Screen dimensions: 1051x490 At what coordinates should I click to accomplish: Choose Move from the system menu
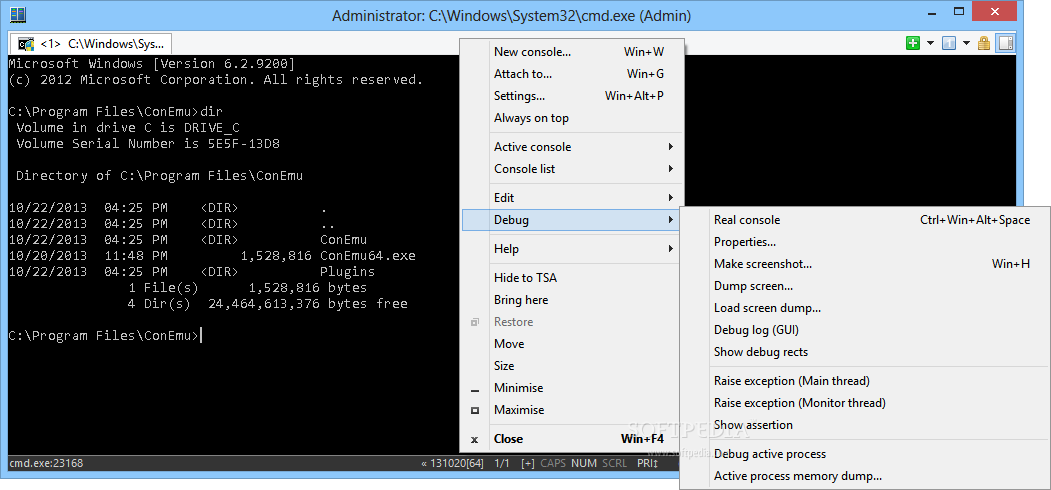tap(572, 344)
